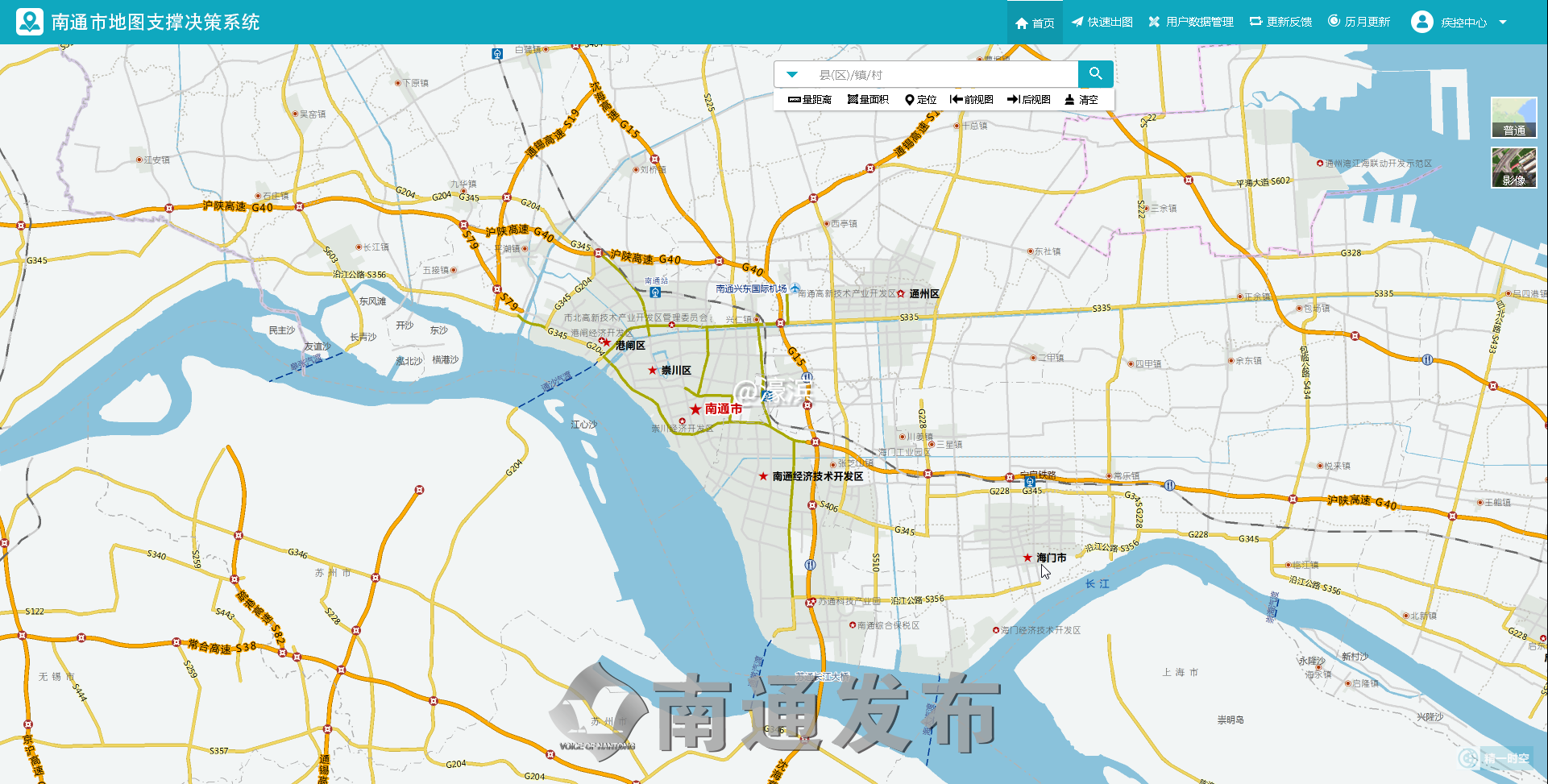The image size is (1548, 784).
Task: Select the 量距离 measure distance tool
Action: [810, 100]
